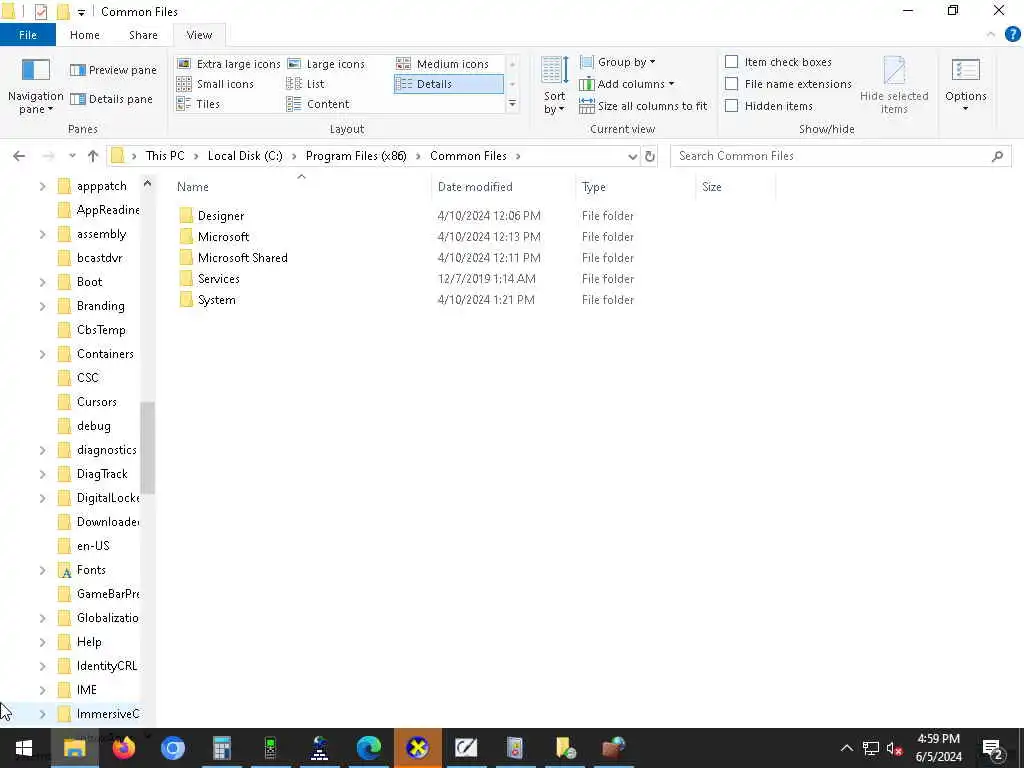Toggle the Details pane

tap(112, 99)
